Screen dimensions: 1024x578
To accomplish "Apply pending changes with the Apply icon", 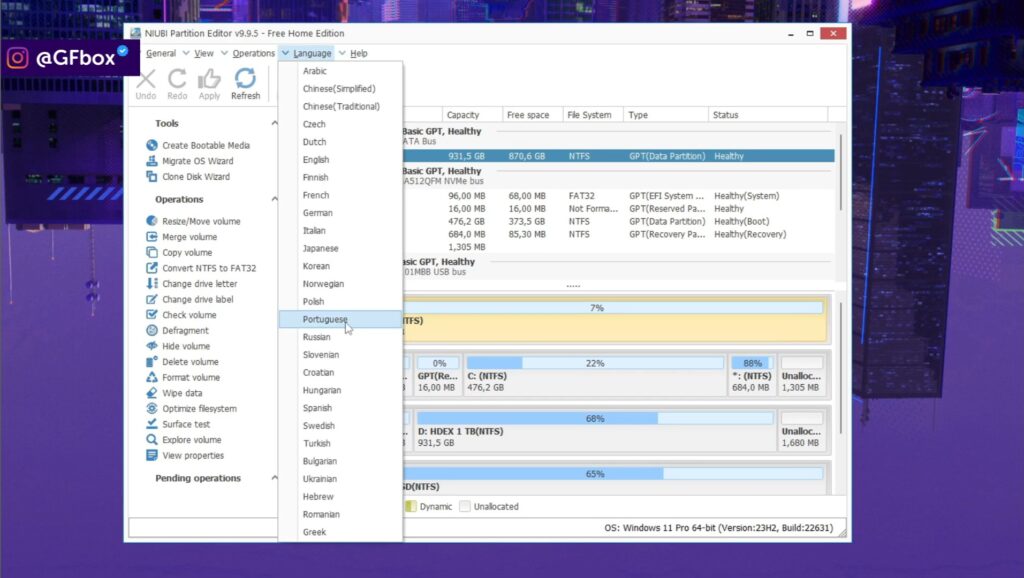I will point(209,84).
